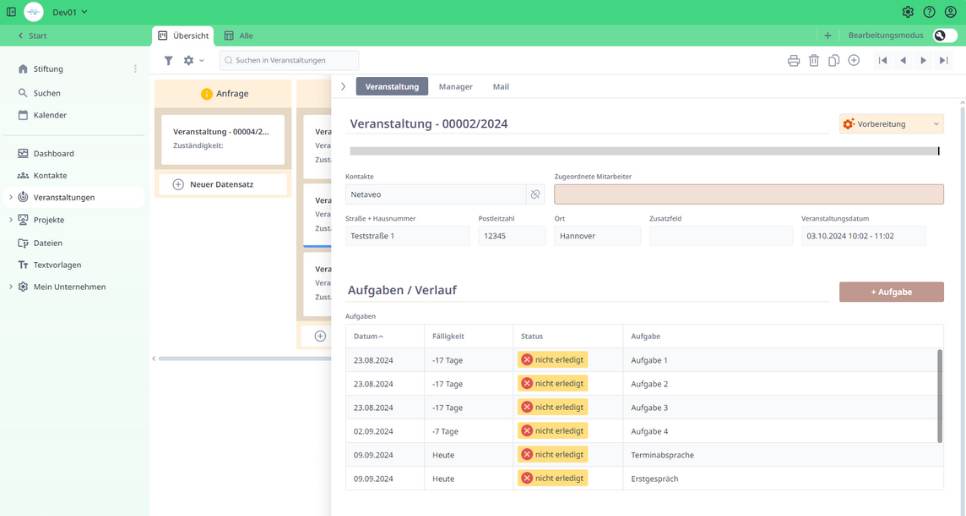Image resolution: width=966 pixels, height=516 pixels.
Task: Click the event progress bar
Action: click(644, 151)
